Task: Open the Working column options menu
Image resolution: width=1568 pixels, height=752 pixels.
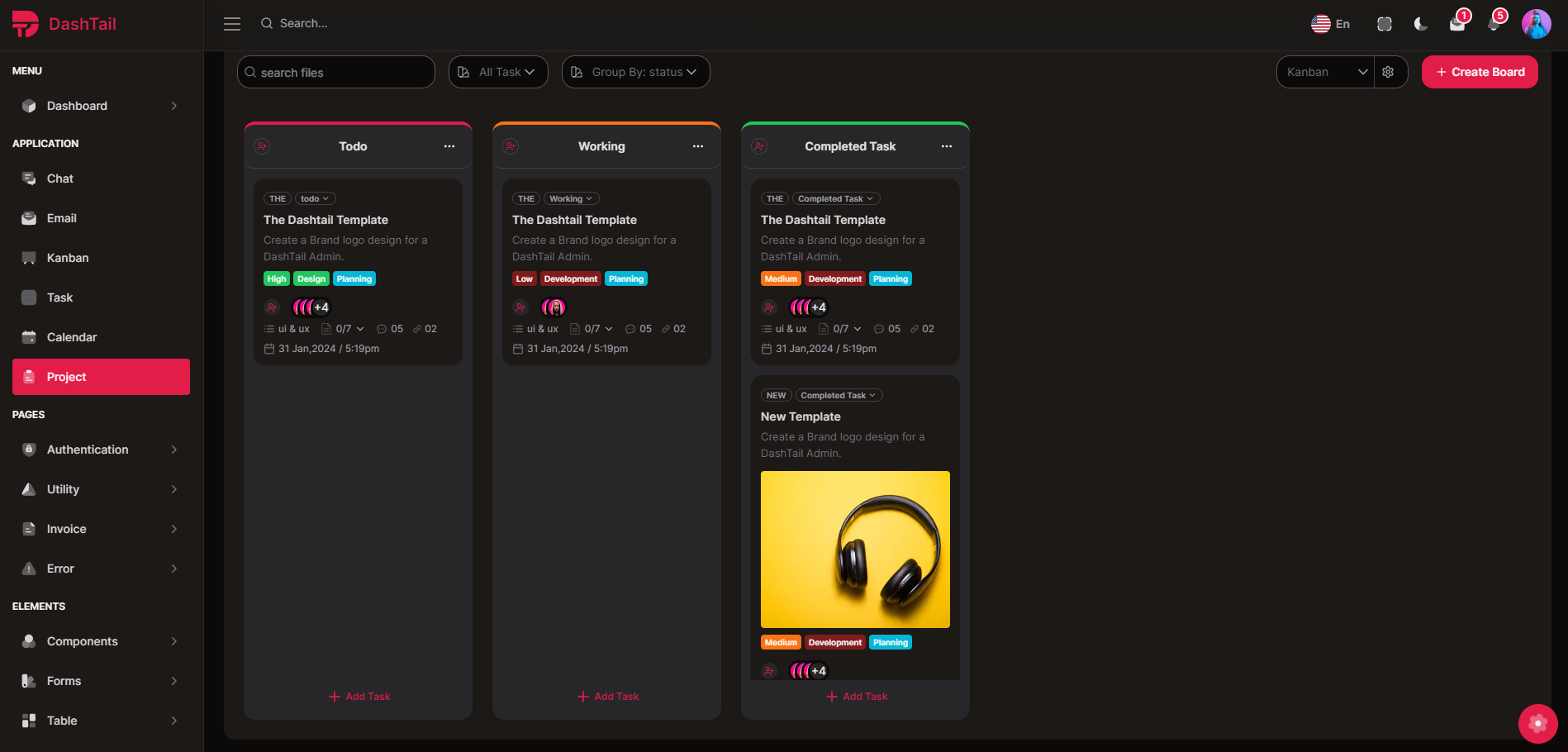Action: pos(698,146)
